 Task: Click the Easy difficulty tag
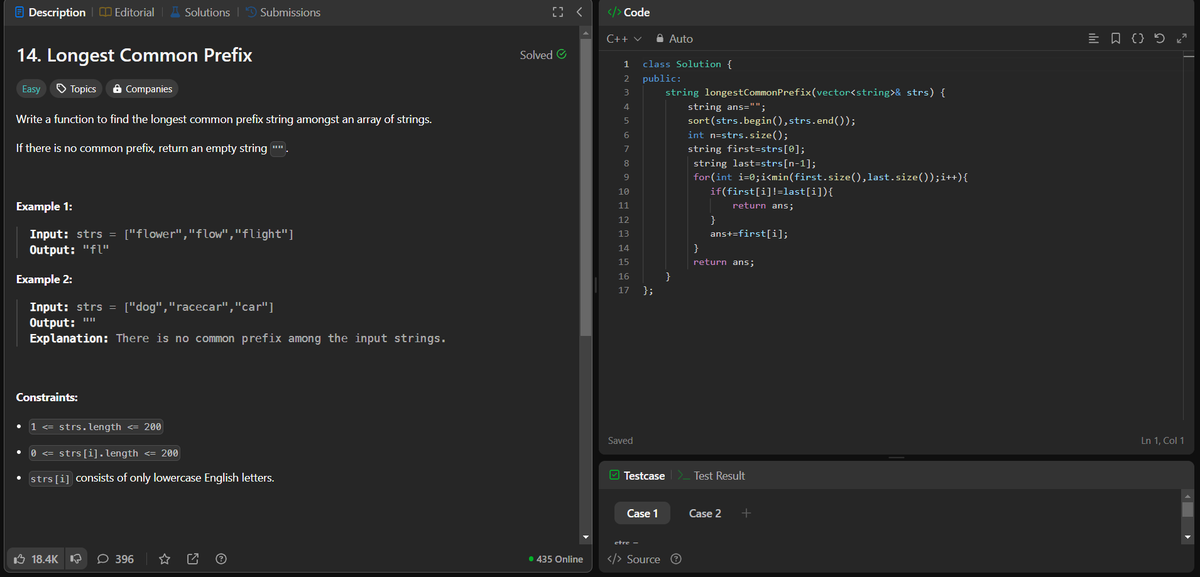click(32, 89)
